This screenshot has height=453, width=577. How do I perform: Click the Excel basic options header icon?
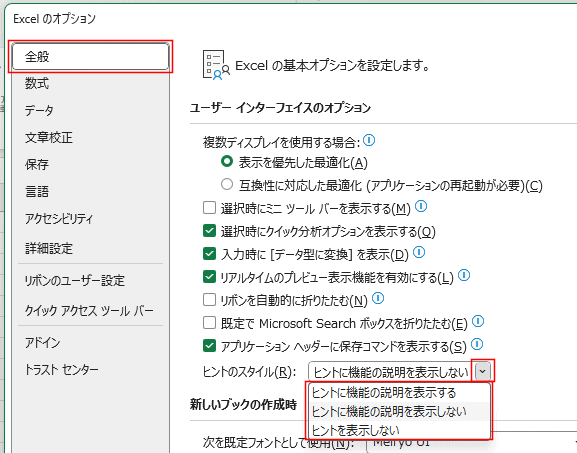click(216, 65)
